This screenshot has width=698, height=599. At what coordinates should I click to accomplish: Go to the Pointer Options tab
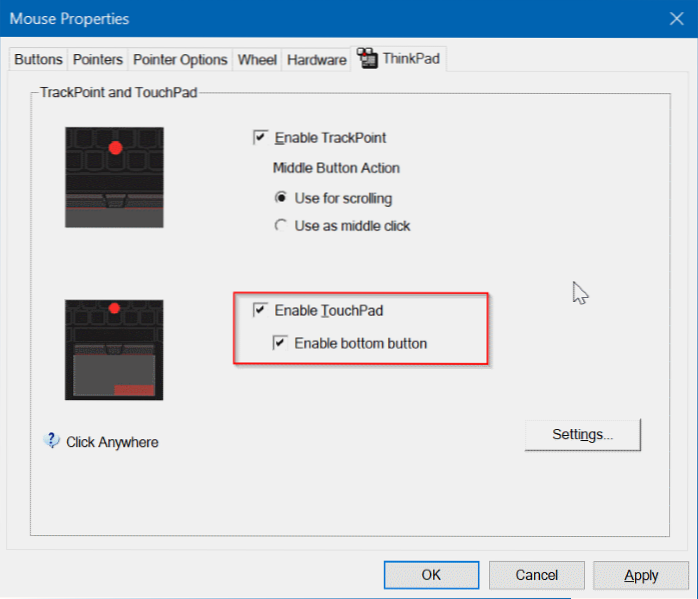pos(180,60)
